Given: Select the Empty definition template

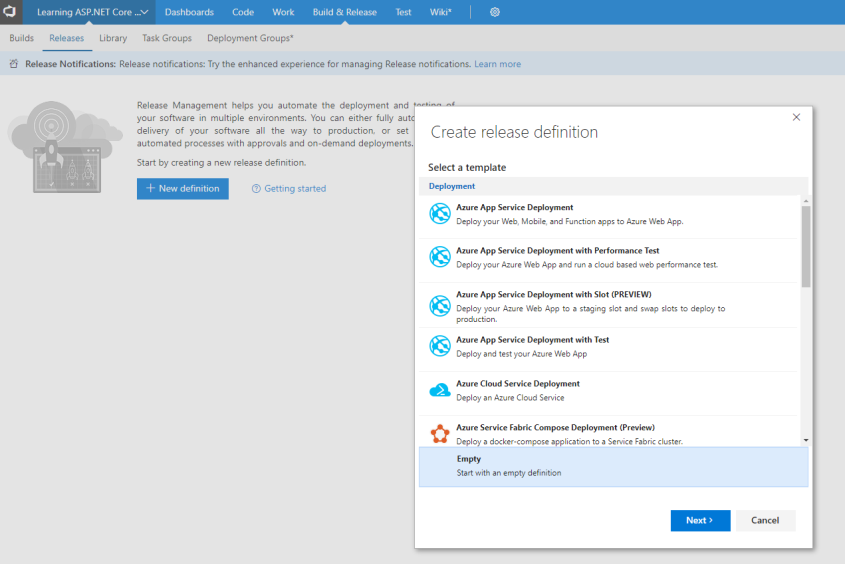Looking at the screenshot, I should click(613, 466).
